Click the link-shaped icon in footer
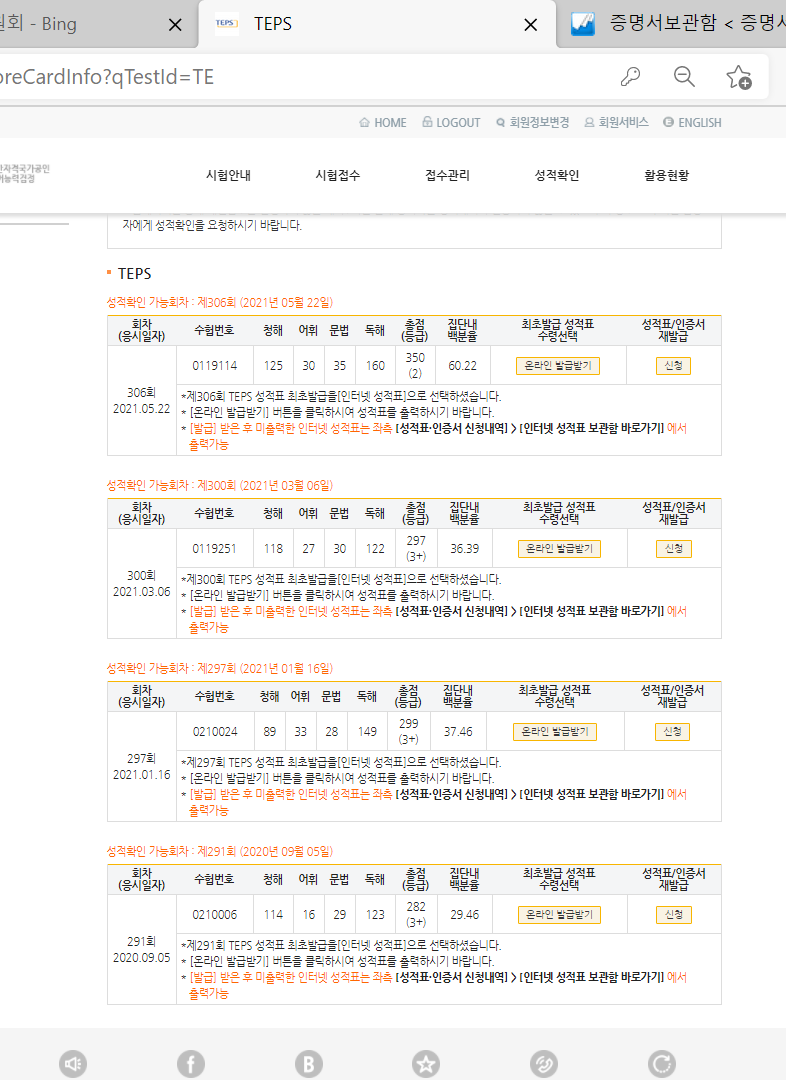Screen dimensions: 786x1080 (x=544, y=1063)
